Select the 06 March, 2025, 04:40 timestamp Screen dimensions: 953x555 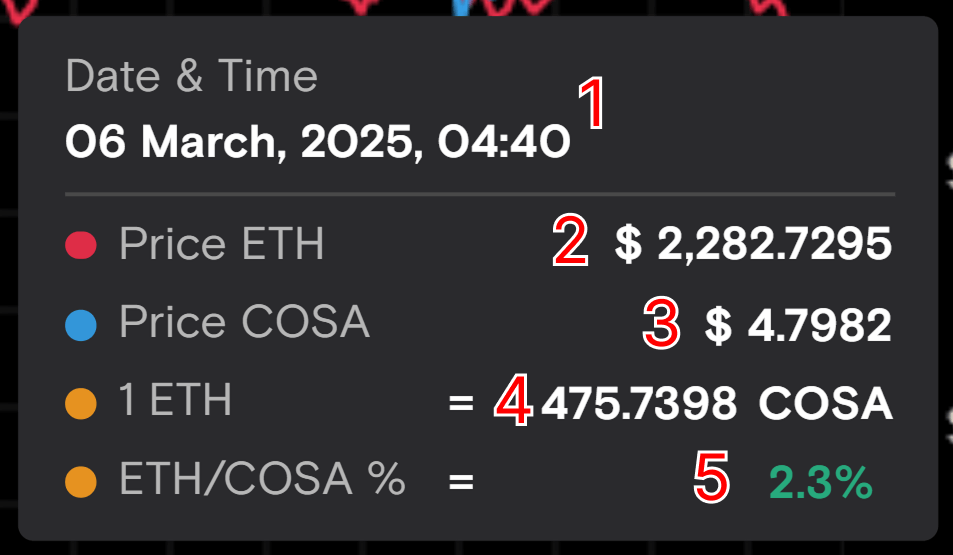coord(317,144)
